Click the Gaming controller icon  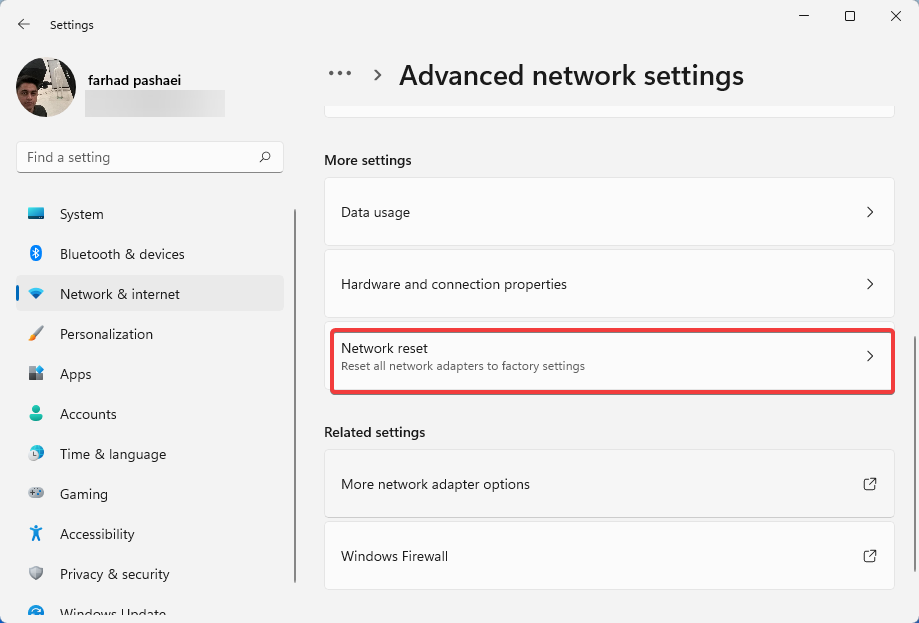click(x=36, y=494)
